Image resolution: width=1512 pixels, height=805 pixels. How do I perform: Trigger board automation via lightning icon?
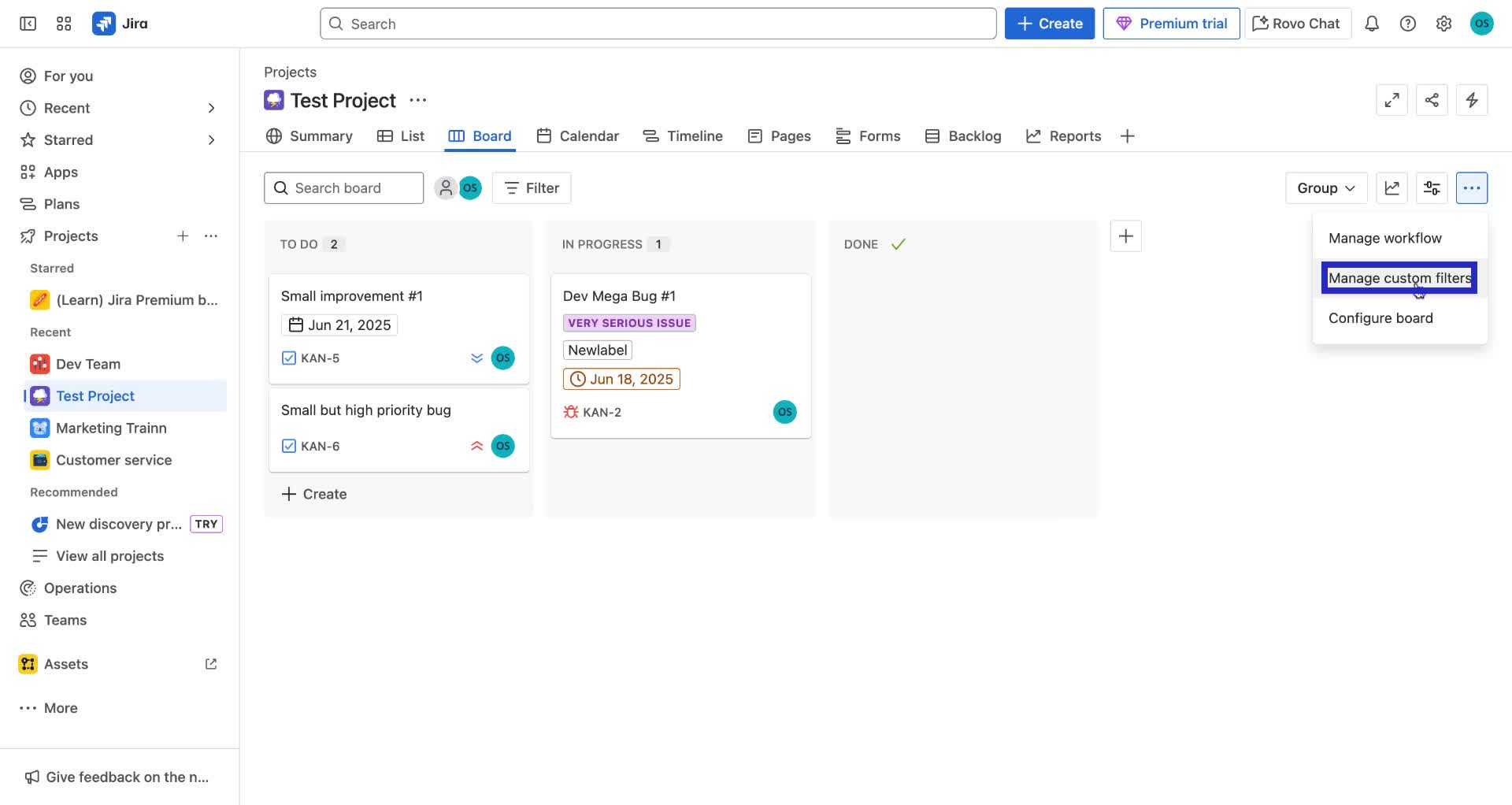pos(1472,100)
